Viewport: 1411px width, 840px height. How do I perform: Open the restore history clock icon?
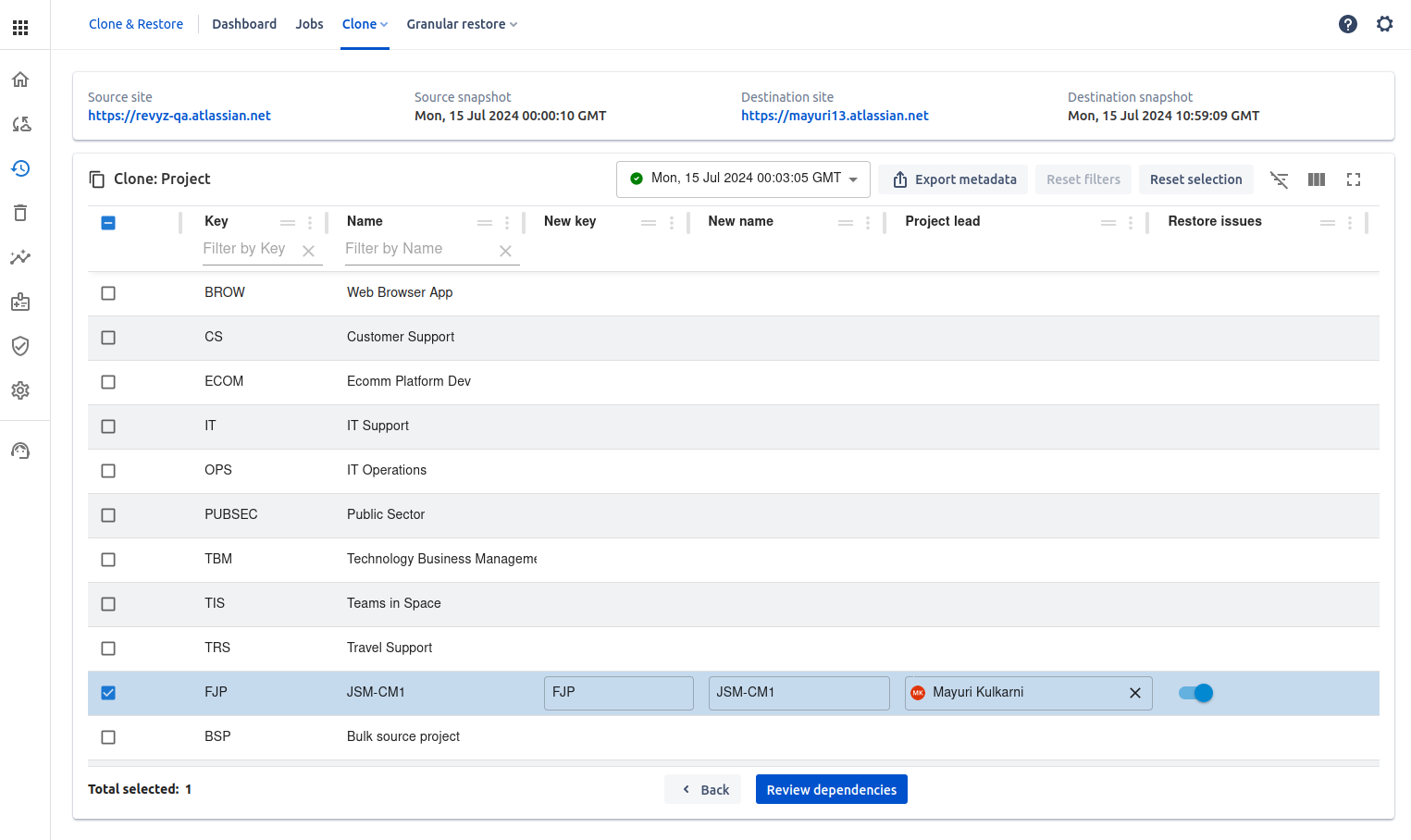click(20, 168)
